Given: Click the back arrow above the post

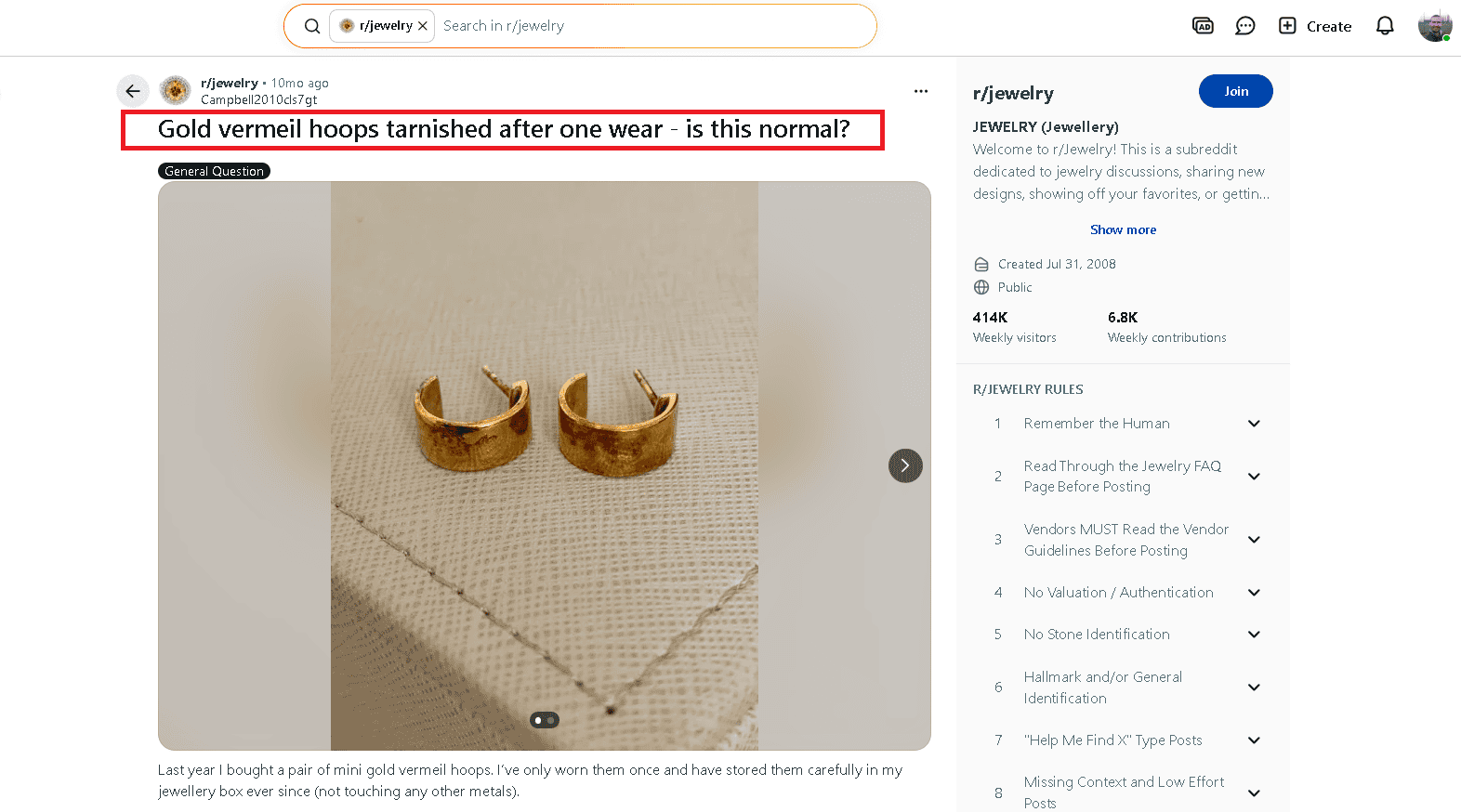Looking at the screenshot, I should point(133,90).
